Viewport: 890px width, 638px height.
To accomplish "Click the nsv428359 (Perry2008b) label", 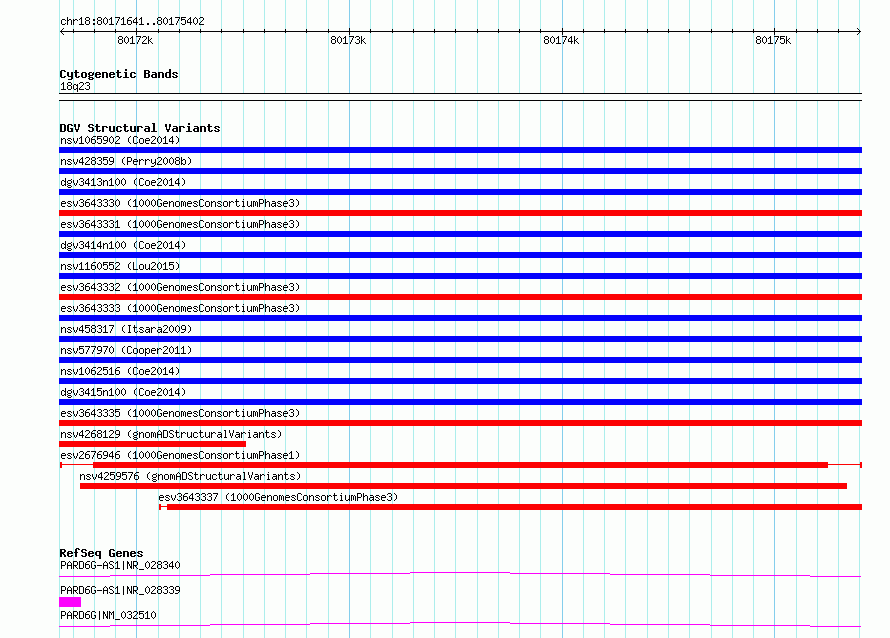I will pos(126,161).
